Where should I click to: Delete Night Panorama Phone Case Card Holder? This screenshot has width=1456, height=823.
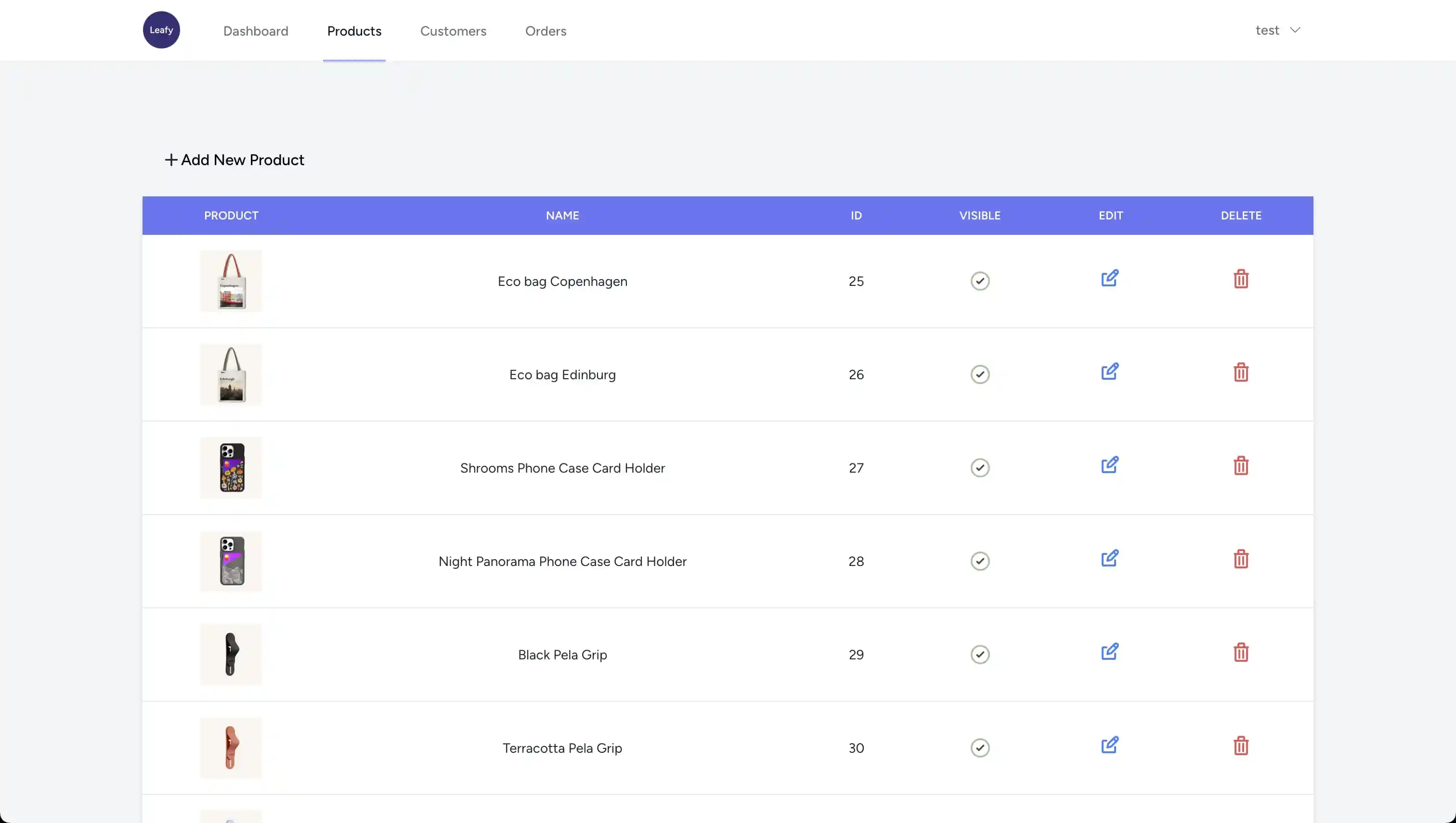(1241, 559)
